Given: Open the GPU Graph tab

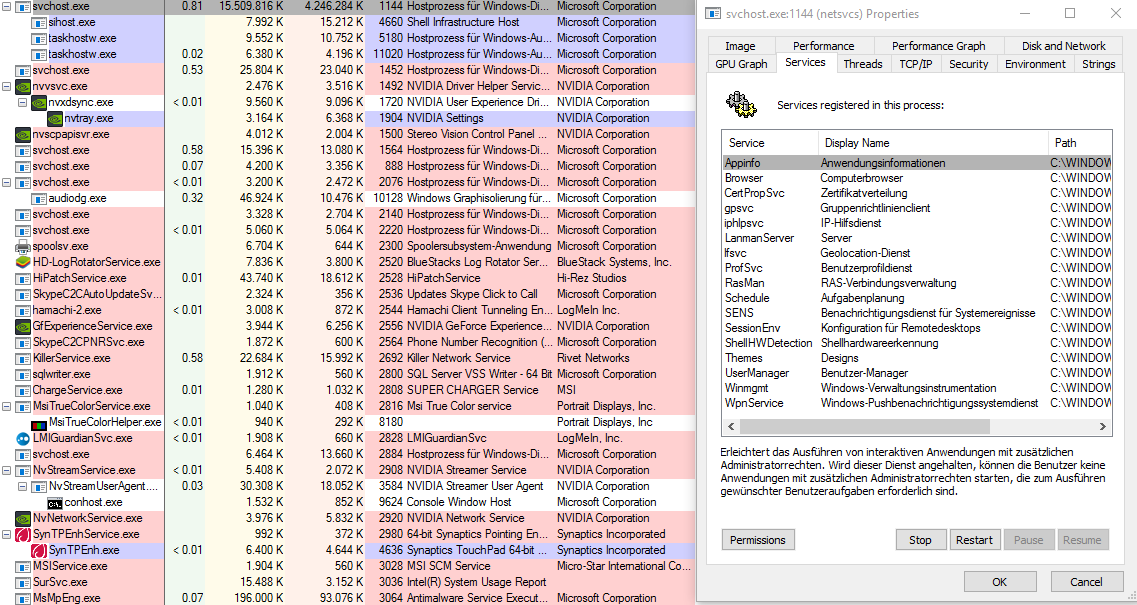Looking at the screenshot, I should pos(741,64).
